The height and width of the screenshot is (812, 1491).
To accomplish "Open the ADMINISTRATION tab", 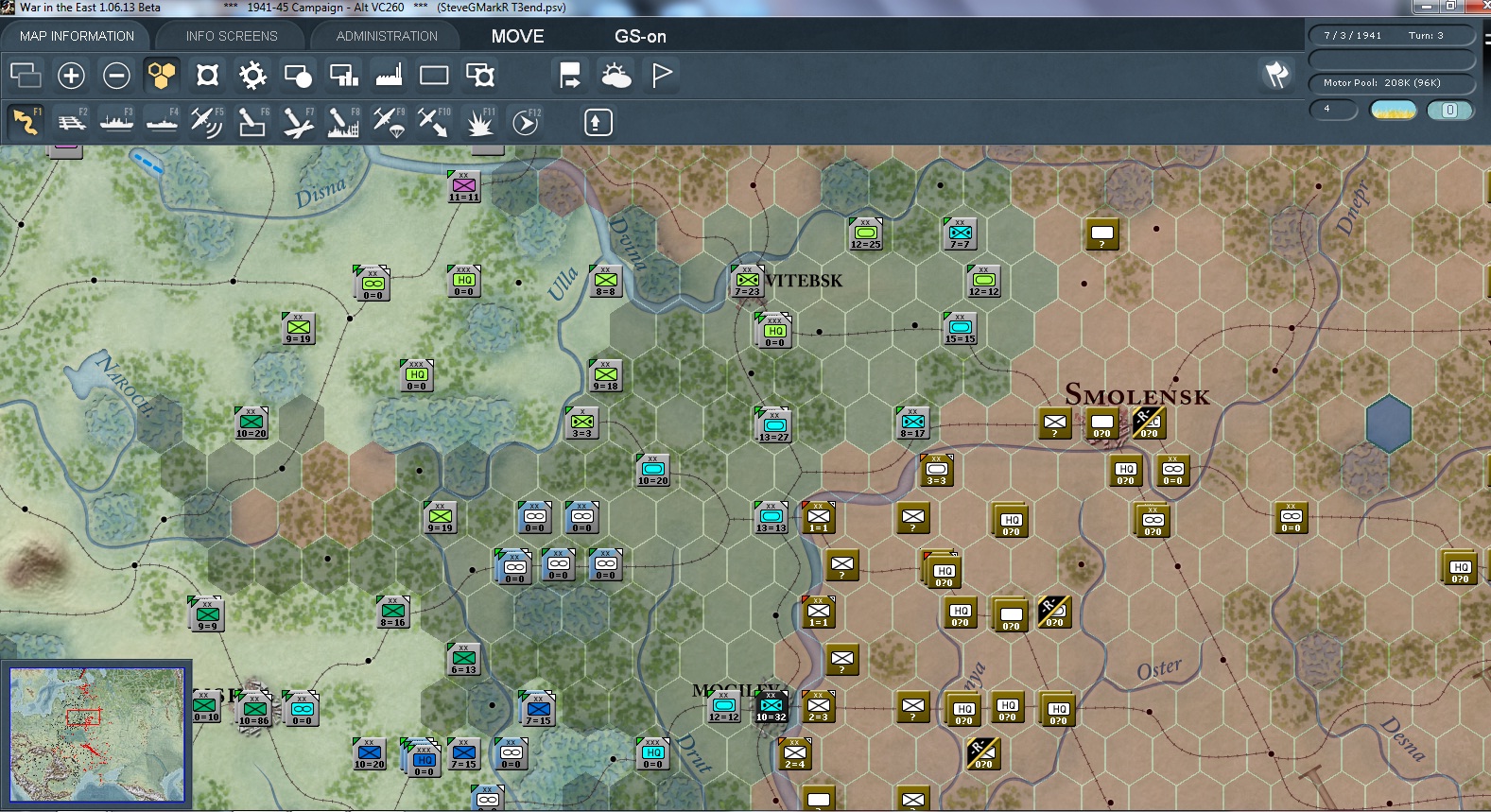I will [x=387, y=36].
